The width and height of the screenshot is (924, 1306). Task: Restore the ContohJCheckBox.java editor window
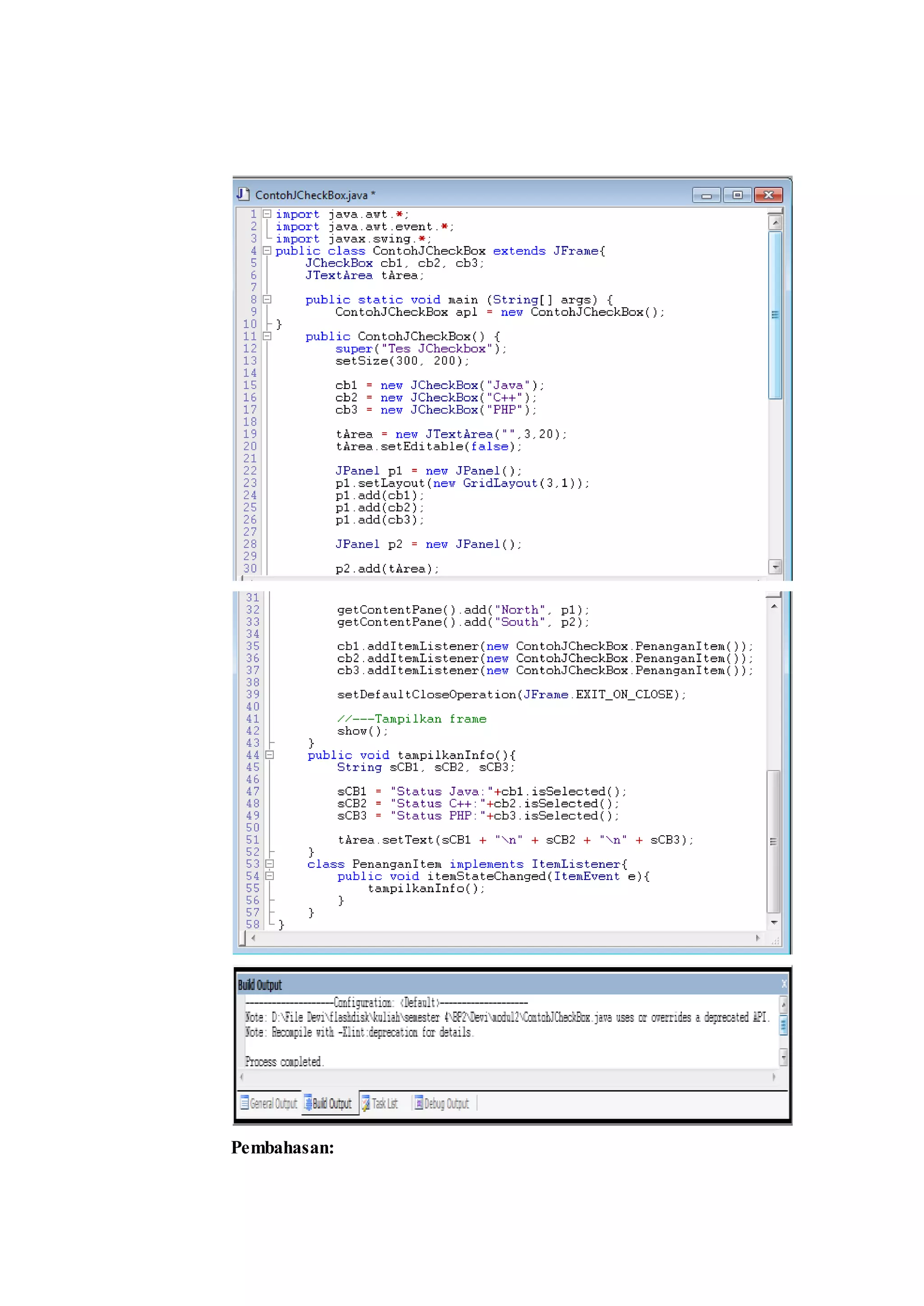(x=737, y=195)
